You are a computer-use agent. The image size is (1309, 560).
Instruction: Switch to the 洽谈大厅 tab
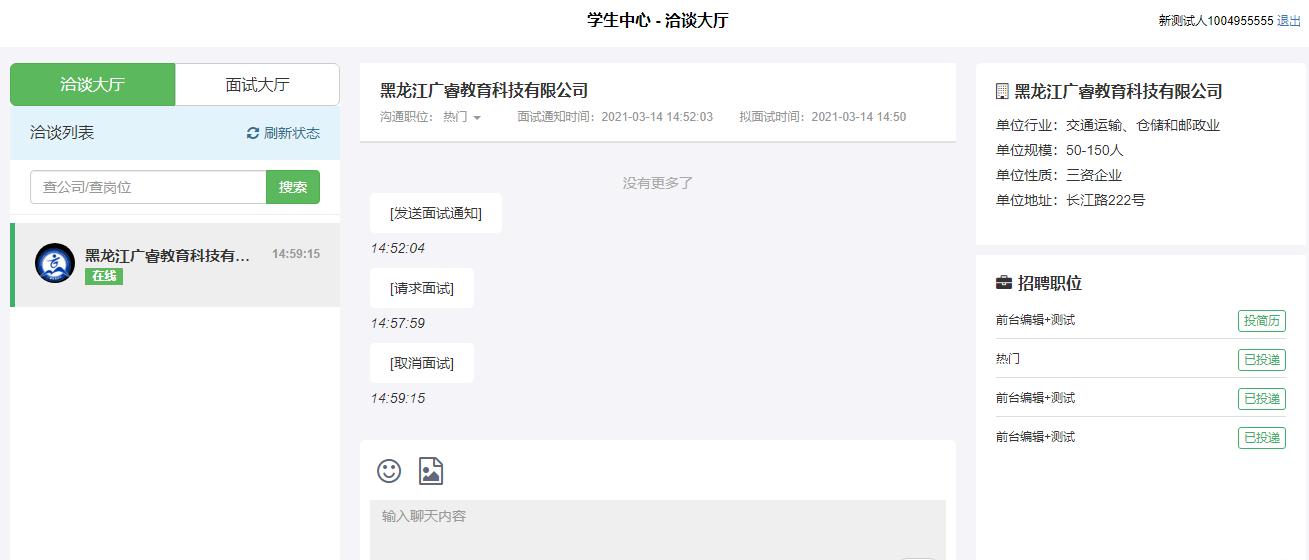pyautogui.click(x=92, y=85)
